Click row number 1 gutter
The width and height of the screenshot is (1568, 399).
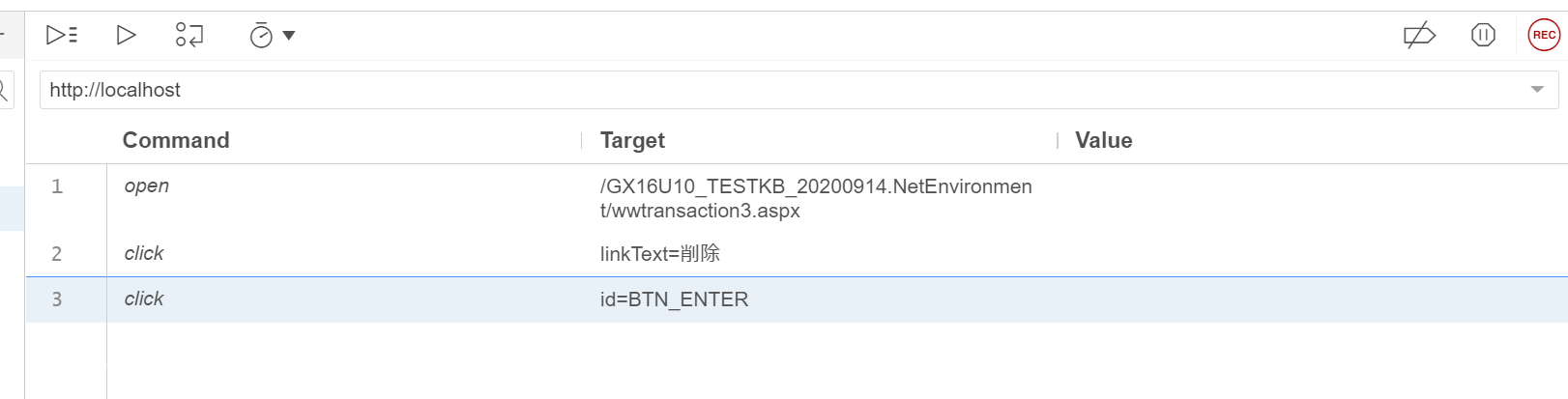click(57, 186)
